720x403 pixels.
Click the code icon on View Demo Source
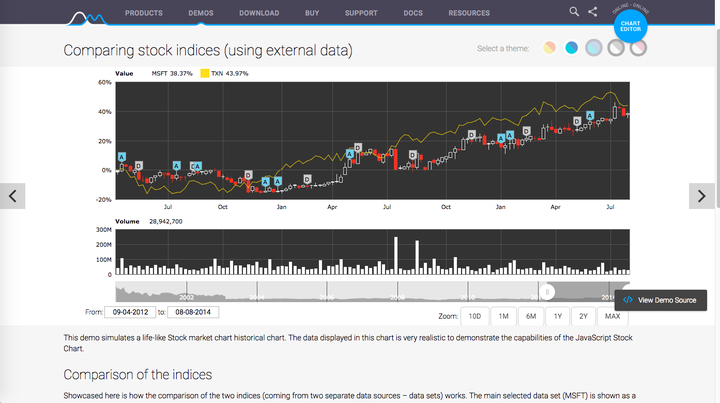click(628, 300)
